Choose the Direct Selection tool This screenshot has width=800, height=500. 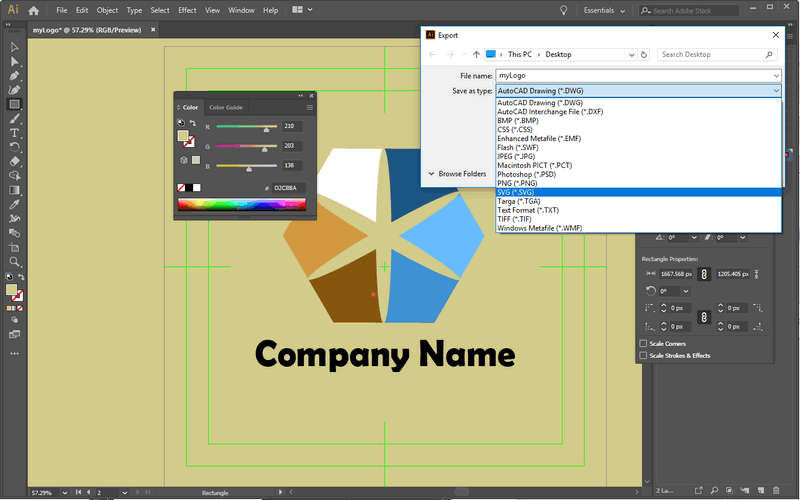tap(14, 62)
